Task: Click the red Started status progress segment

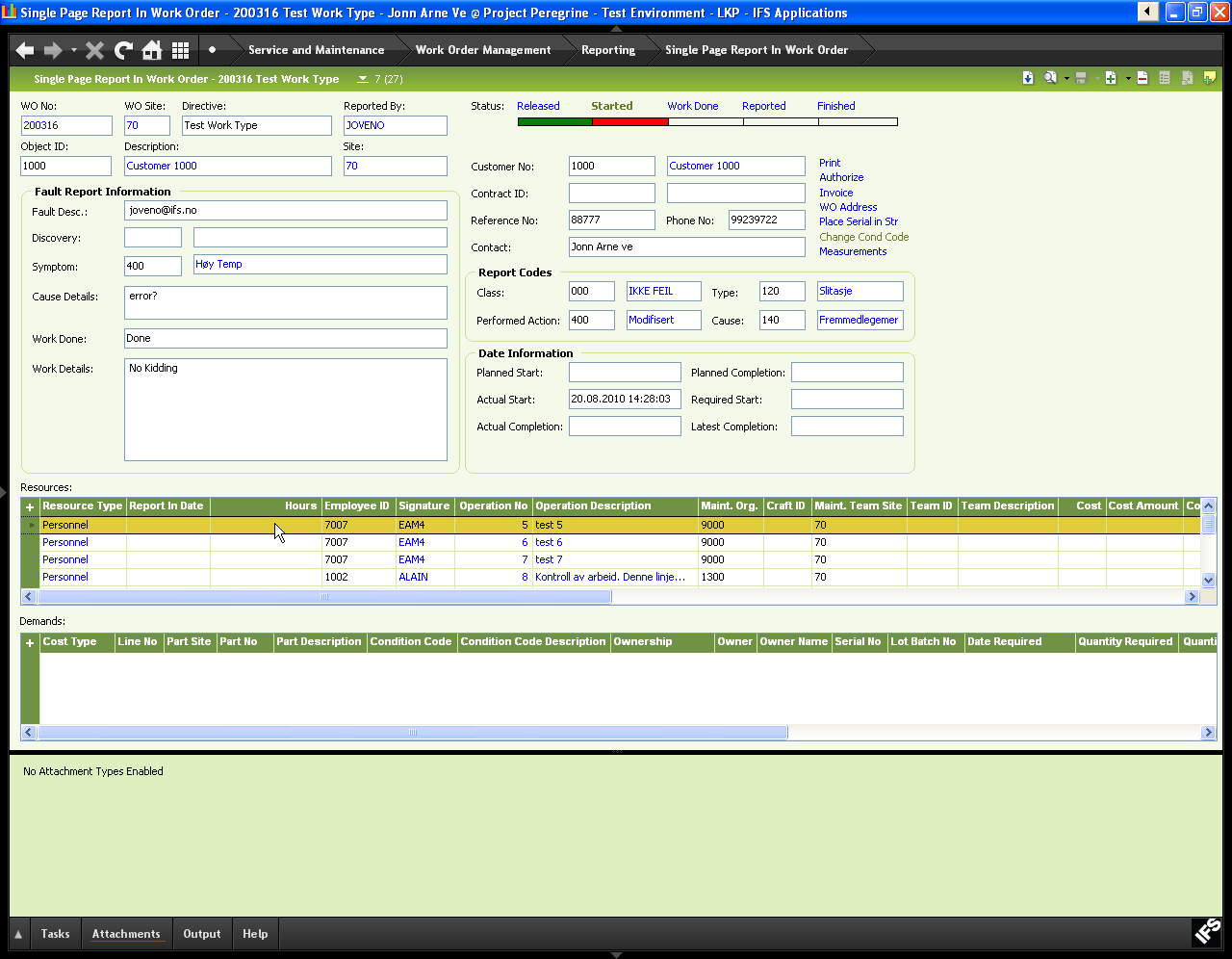Action: [630, 122]
